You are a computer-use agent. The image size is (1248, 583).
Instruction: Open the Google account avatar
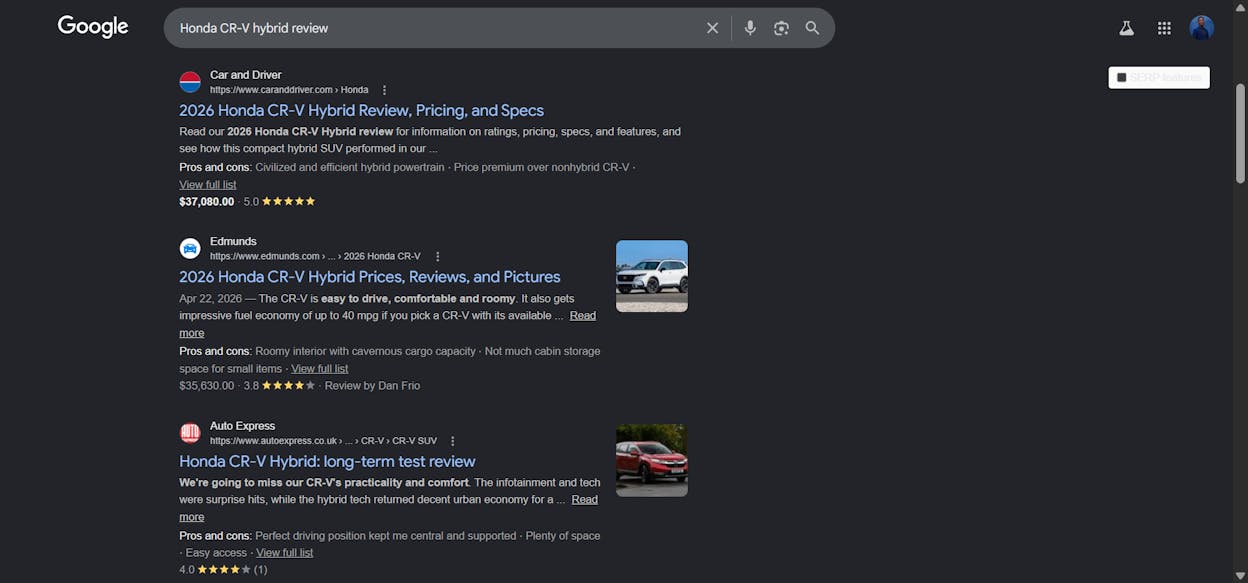(1201, 28)
